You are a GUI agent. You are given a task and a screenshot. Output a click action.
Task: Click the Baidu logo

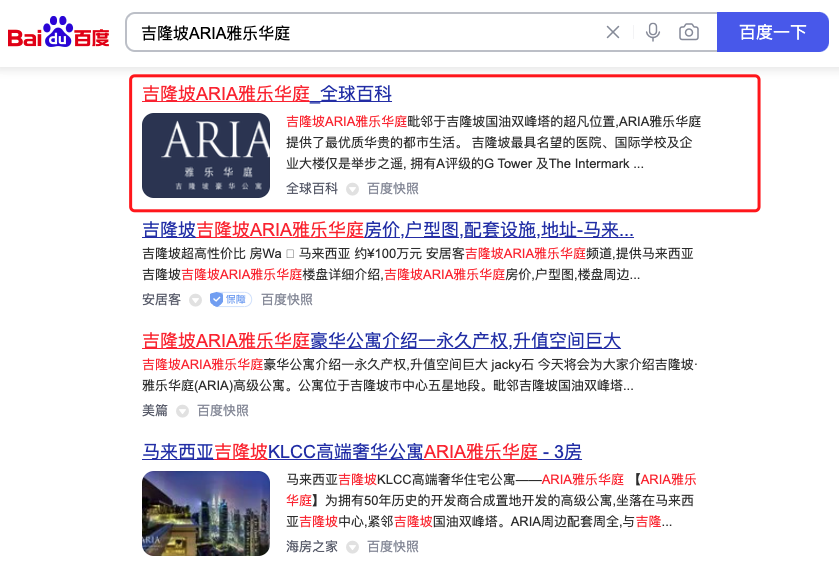(x=58, y=32)
